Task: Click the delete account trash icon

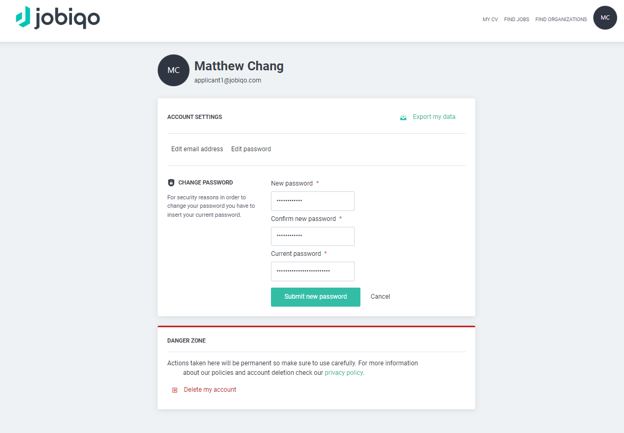Action: 174,390
